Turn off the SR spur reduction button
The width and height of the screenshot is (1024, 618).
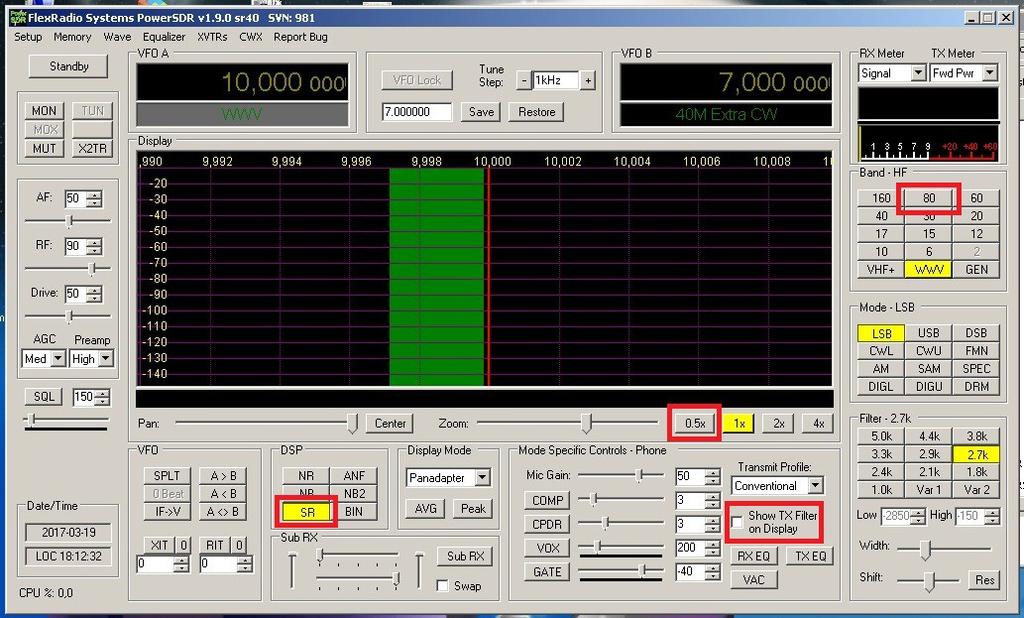tap(307, 512)
